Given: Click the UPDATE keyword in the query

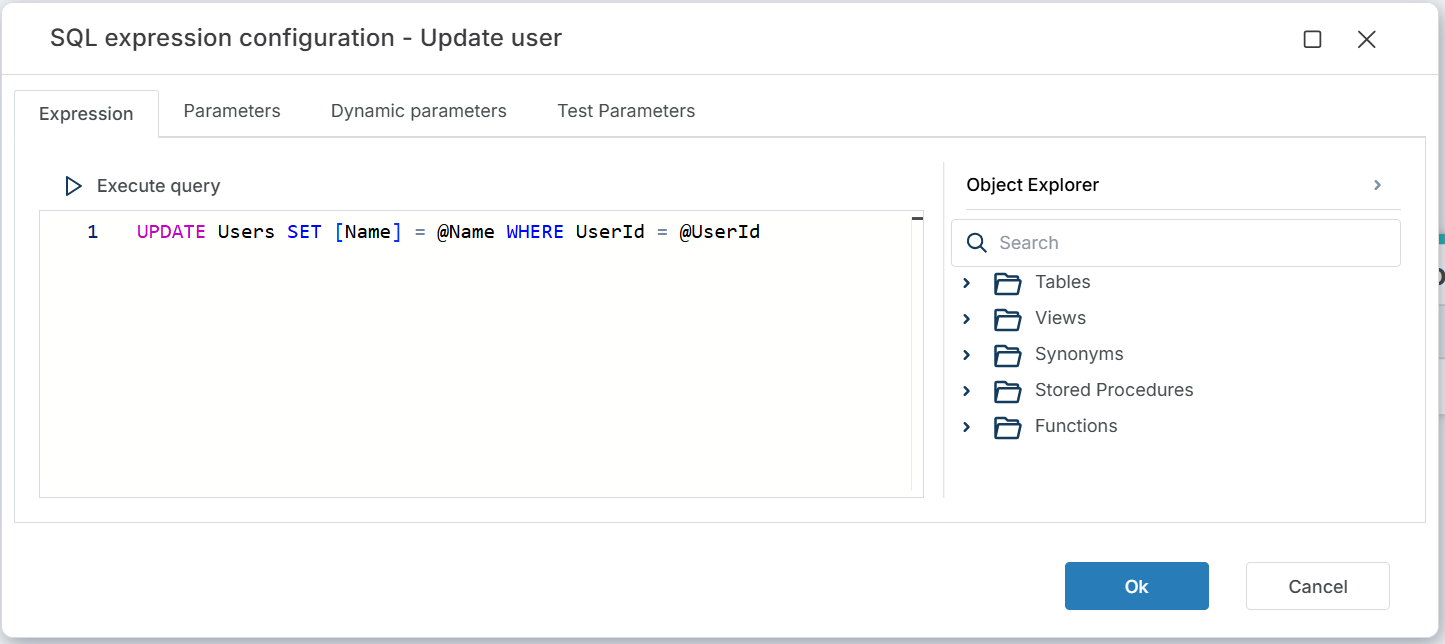Looking at the screenshot, I should (171, 232).
